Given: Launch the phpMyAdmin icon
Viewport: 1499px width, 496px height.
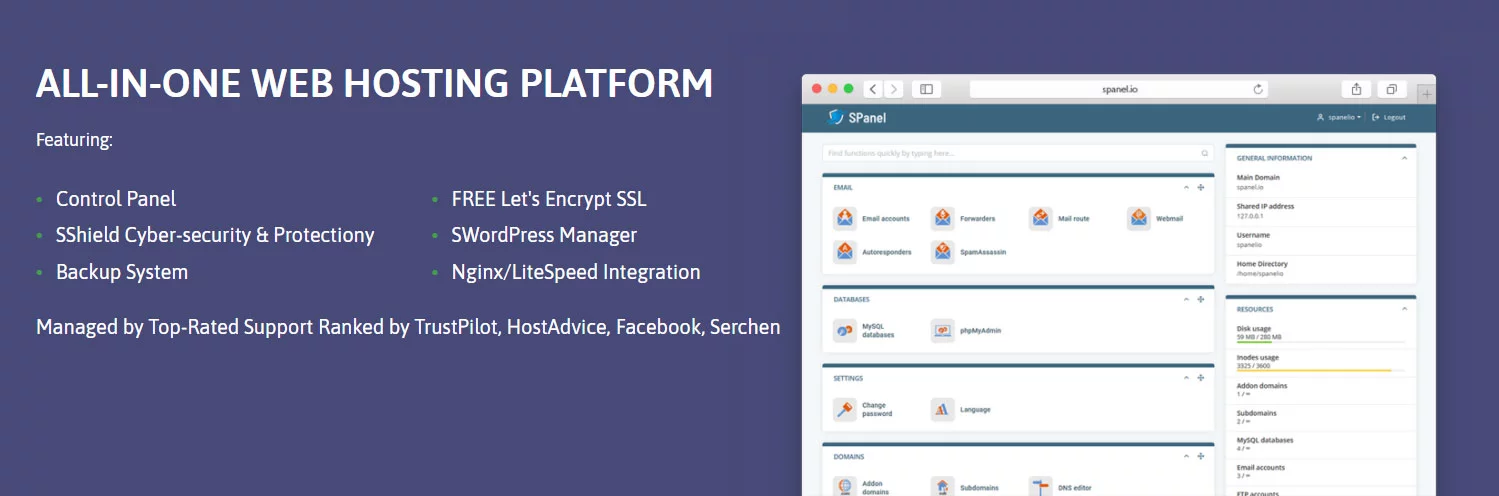Looking at the screenshot, I should point(943,330).
